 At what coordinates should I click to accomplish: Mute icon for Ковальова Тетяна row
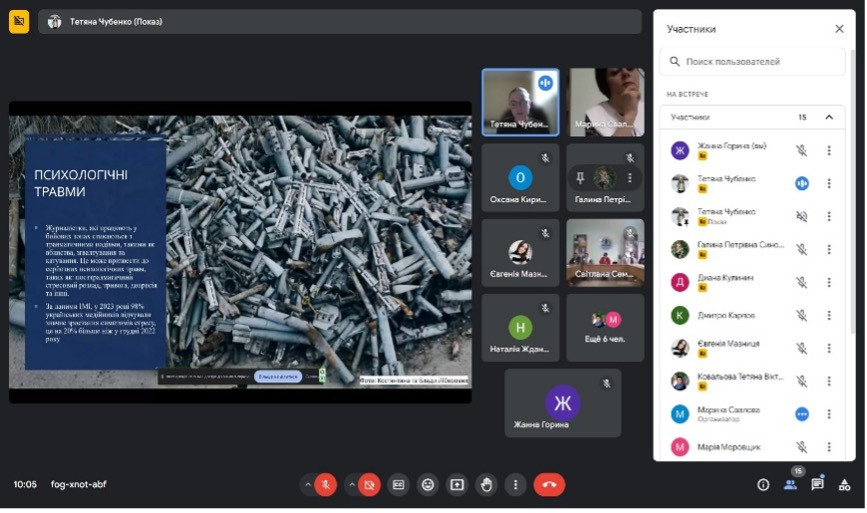point(801,381)
